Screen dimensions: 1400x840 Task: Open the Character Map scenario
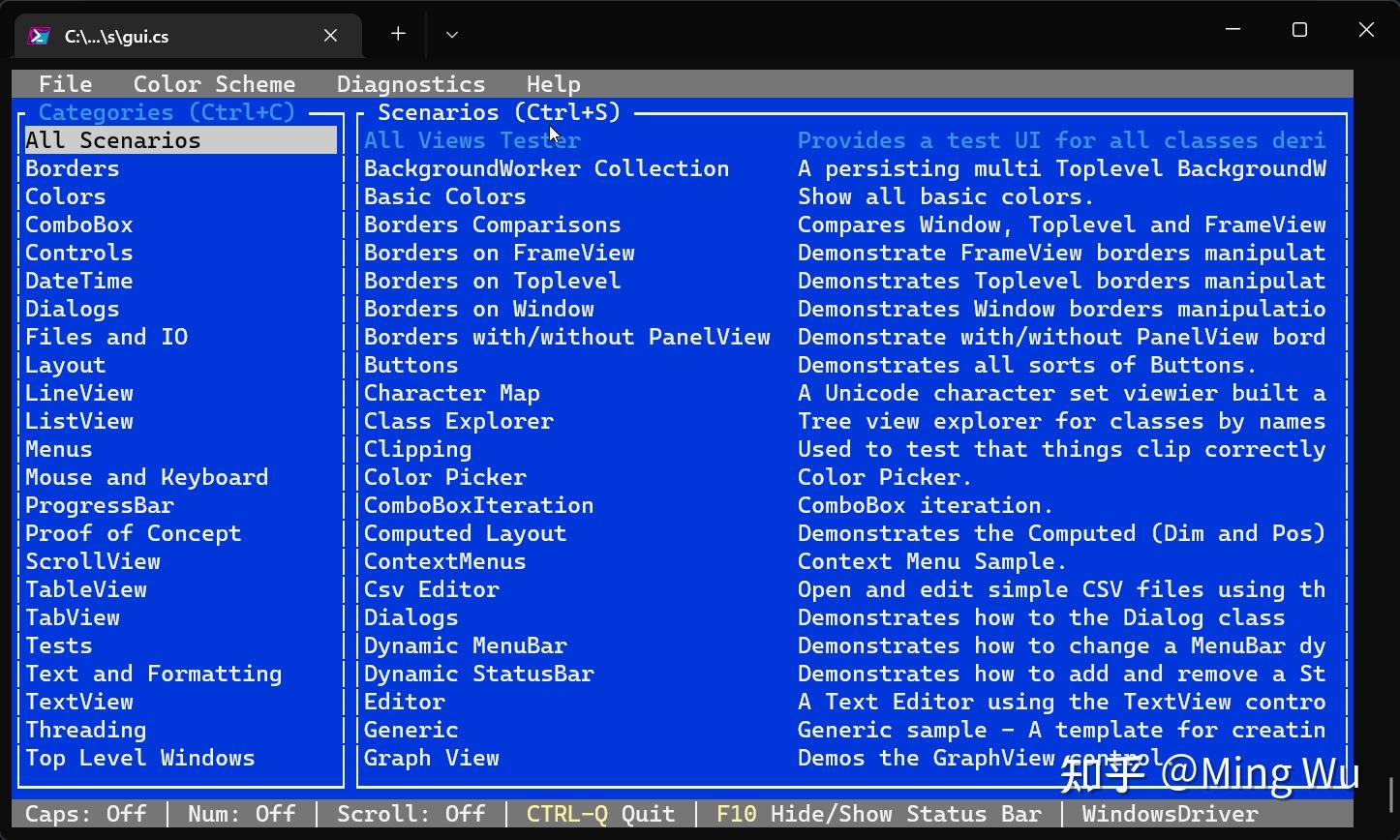pos(451,393)
